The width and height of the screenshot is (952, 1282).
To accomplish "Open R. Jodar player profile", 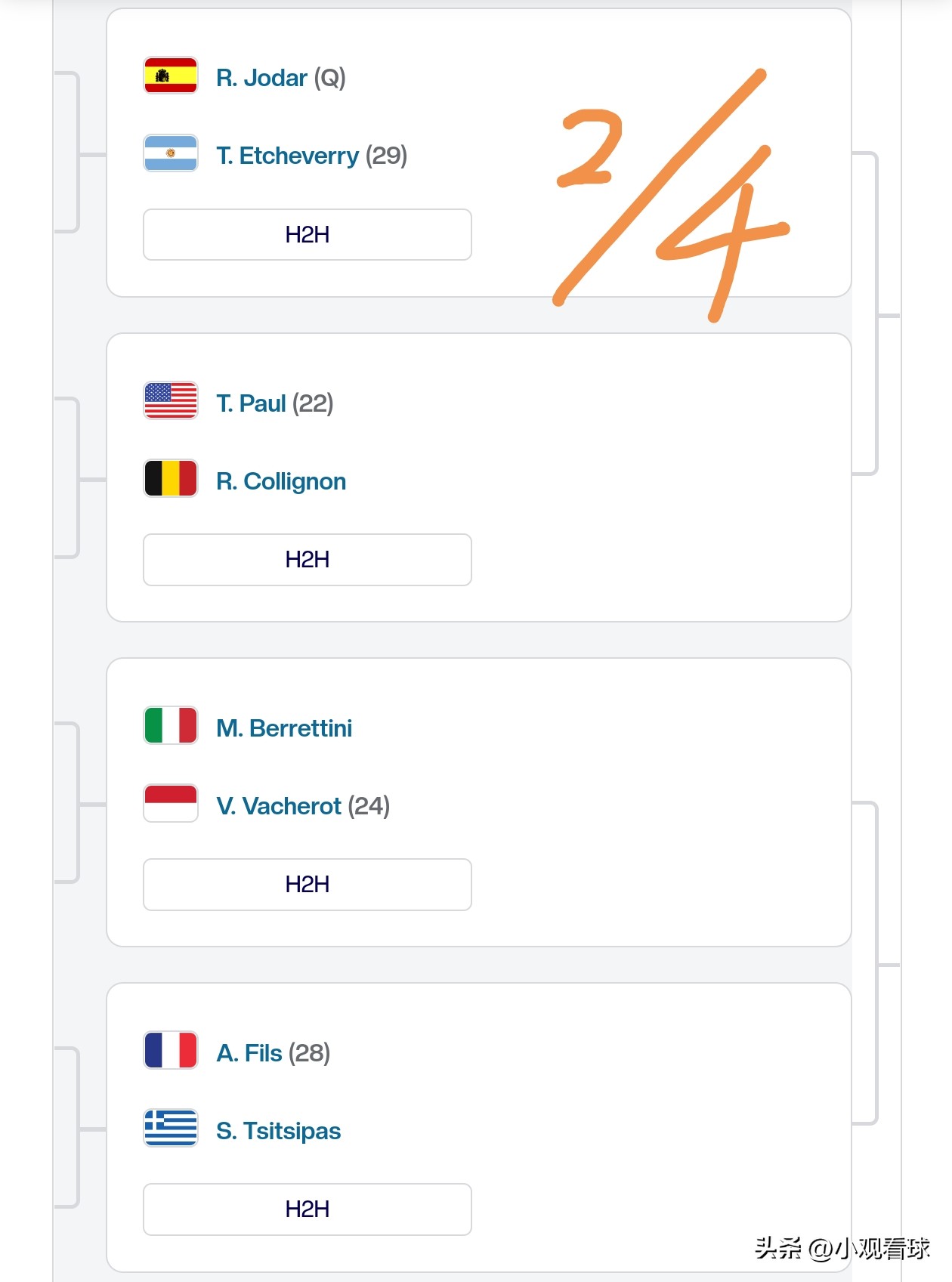I will point(261,78).
